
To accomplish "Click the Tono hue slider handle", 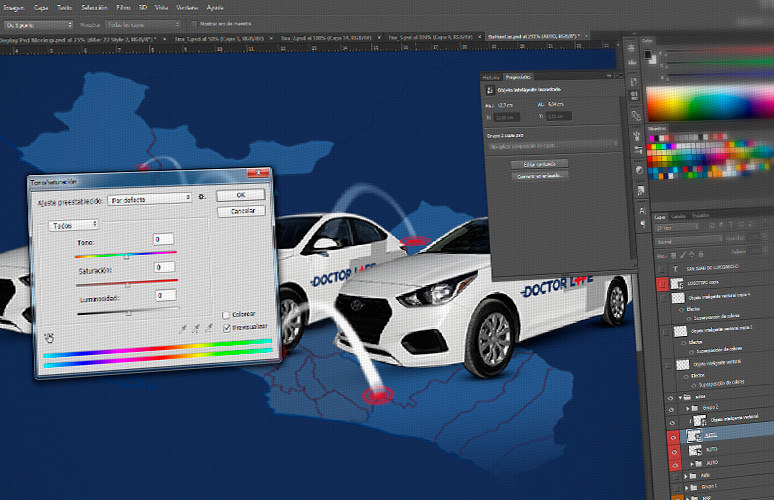I will coord(126,257).
